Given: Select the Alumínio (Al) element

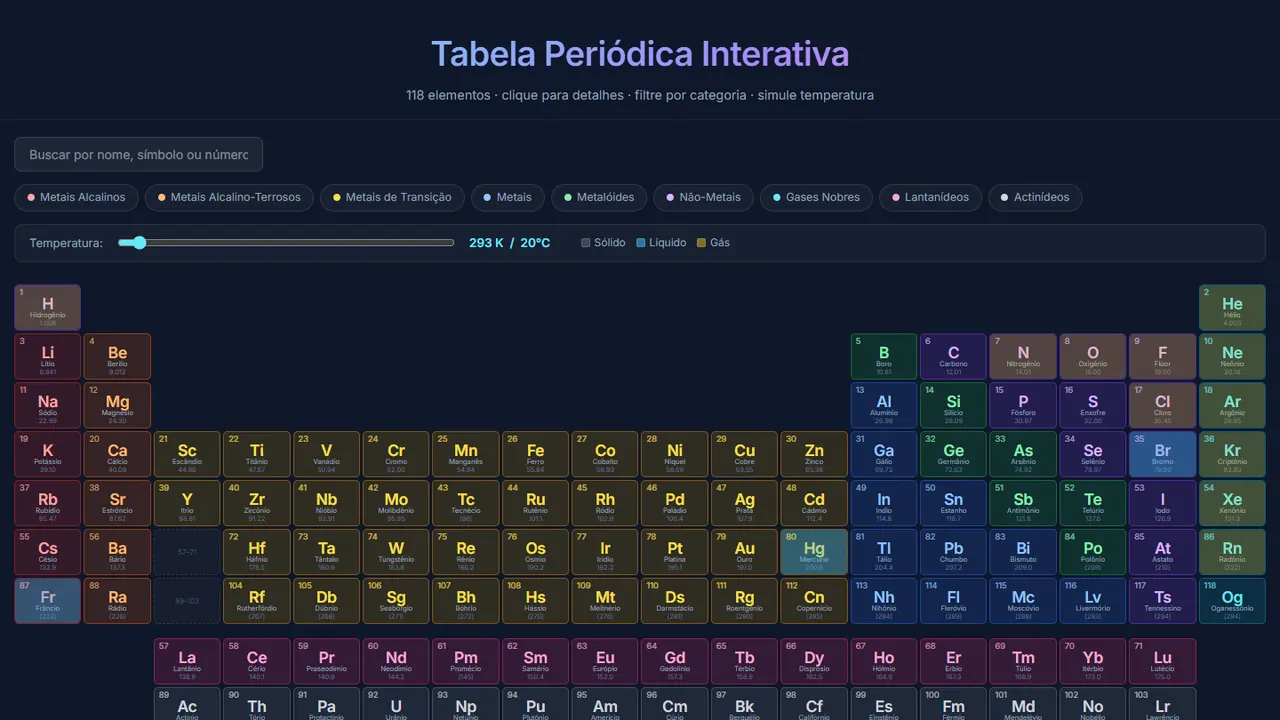Looking at the screenshot, I should point(884,406).
